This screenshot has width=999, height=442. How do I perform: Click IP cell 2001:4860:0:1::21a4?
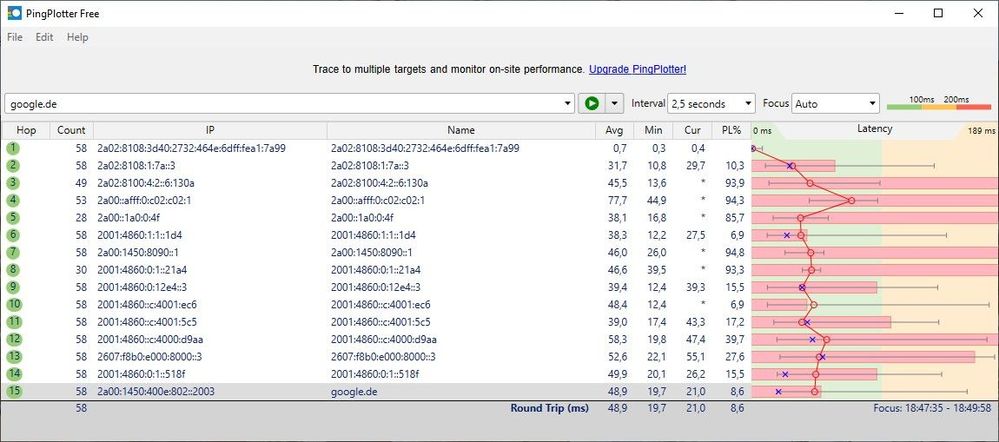tap(142, 269)
